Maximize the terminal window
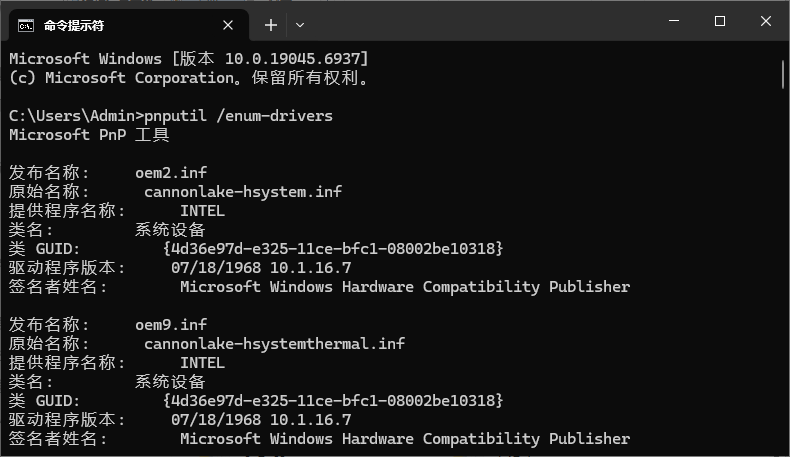The width and height of the screenshot is (790, 457). click(x=719, y=22)
